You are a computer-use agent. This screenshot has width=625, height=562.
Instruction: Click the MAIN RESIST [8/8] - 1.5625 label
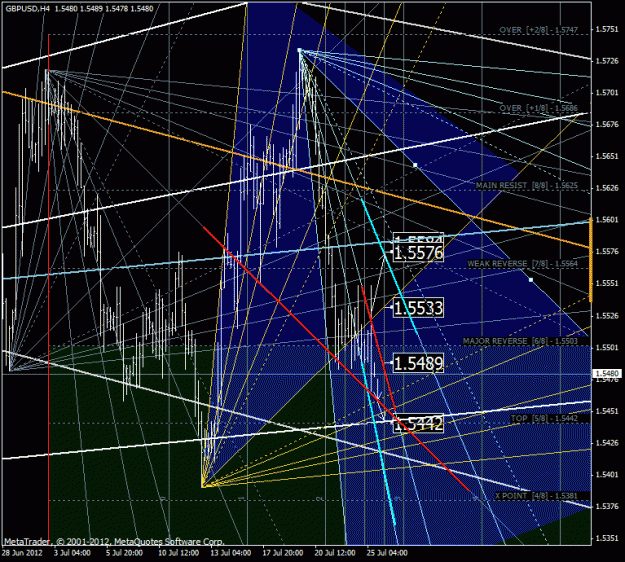[x=527, y=185]
